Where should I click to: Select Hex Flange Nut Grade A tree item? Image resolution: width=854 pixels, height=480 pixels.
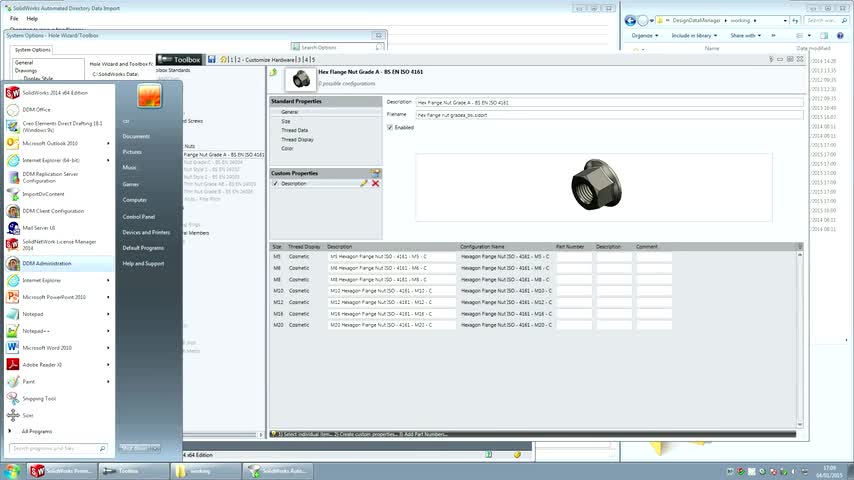click(x=224, y=155)
